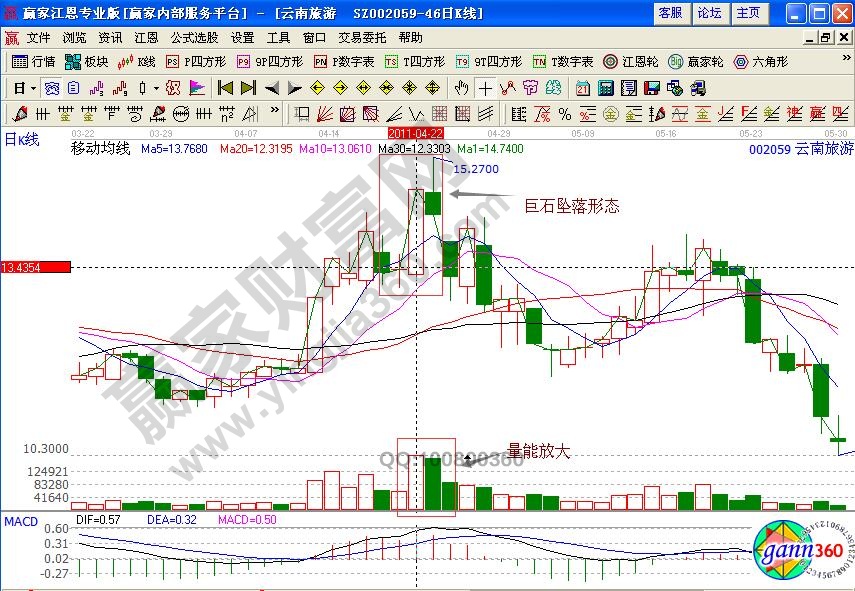Click the yellow diamond horizontal-expand icon

tap(363, 88)
